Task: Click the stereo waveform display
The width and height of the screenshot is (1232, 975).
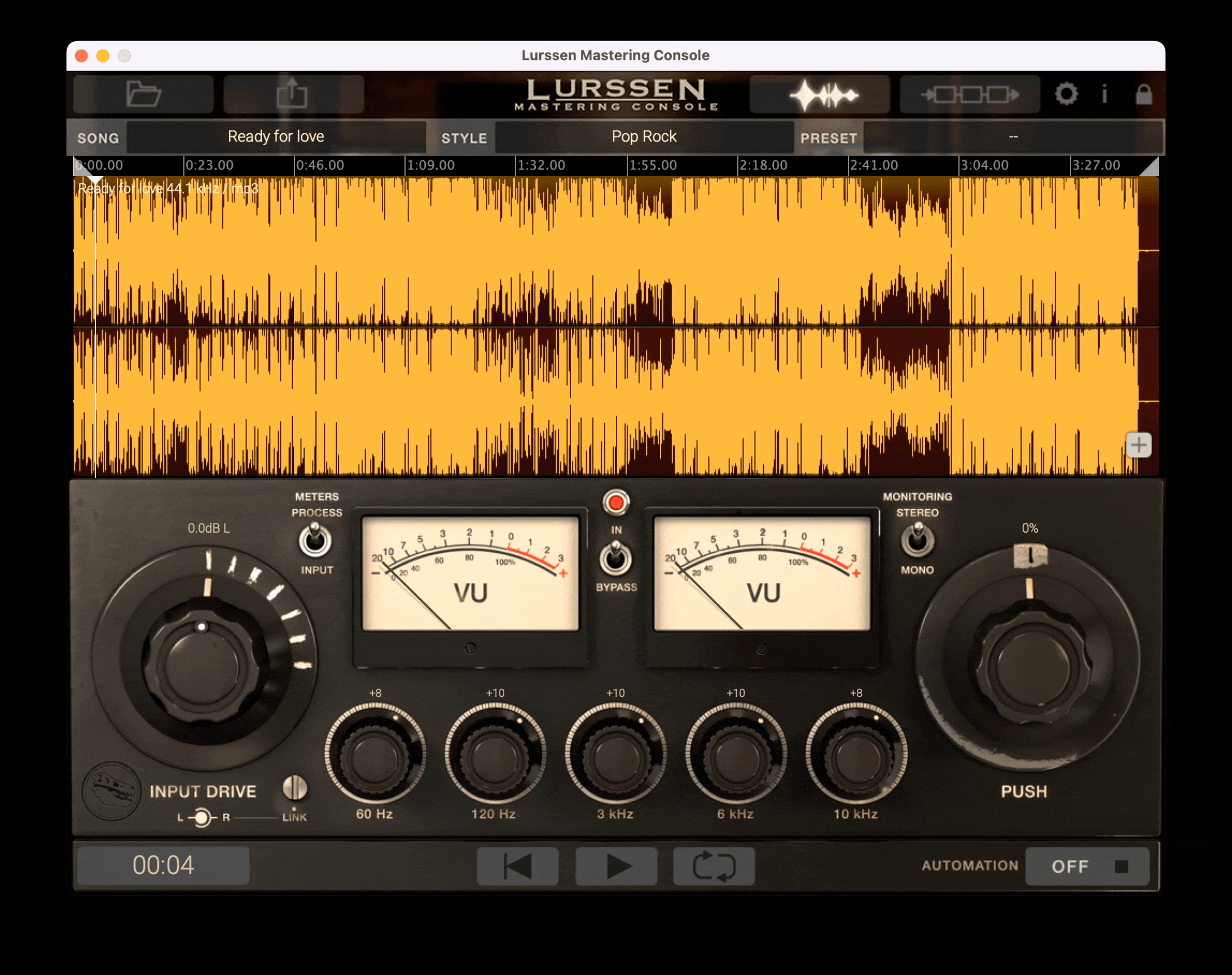Action: click(x=615, y=326)
